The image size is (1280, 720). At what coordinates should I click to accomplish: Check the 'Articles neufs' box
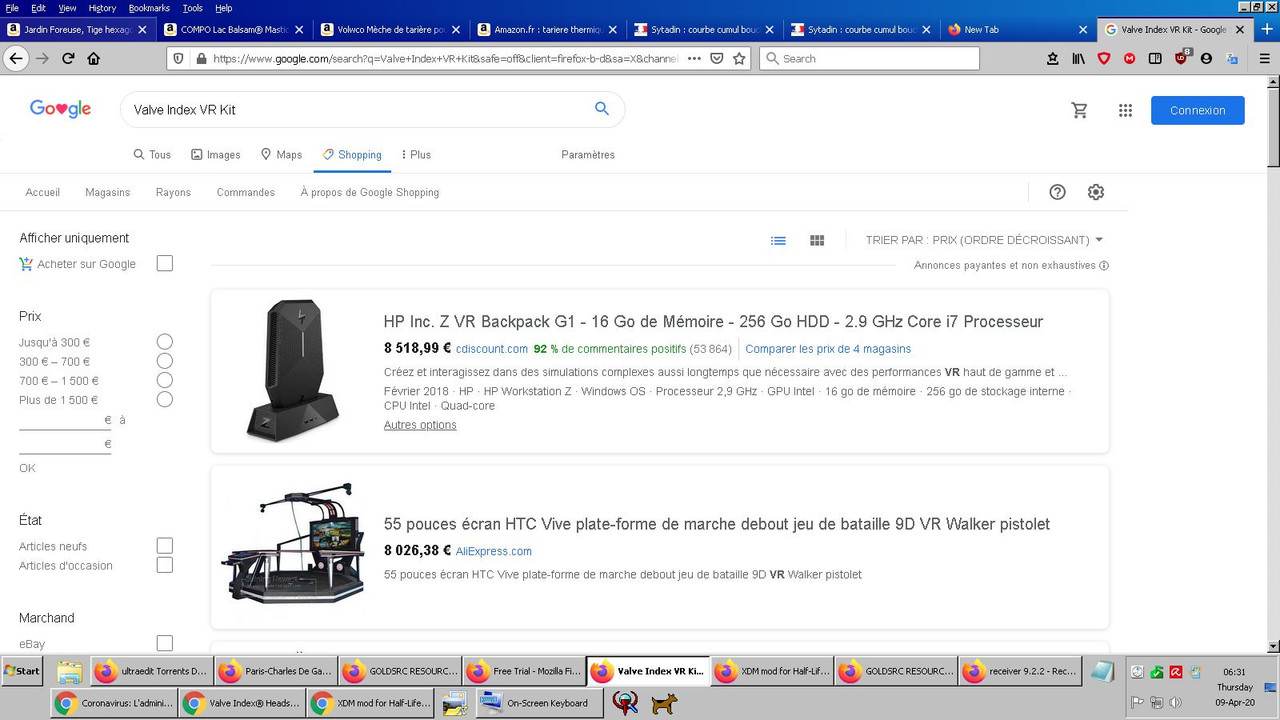tap(165, 546)
